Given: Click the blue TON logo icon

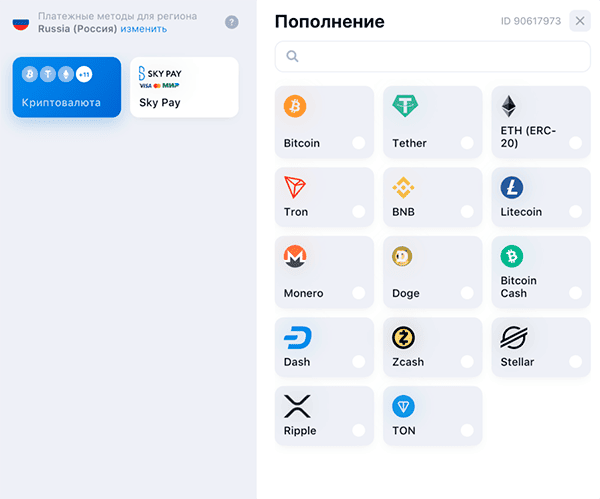Looking at the screenshot, I should (403, 406).
